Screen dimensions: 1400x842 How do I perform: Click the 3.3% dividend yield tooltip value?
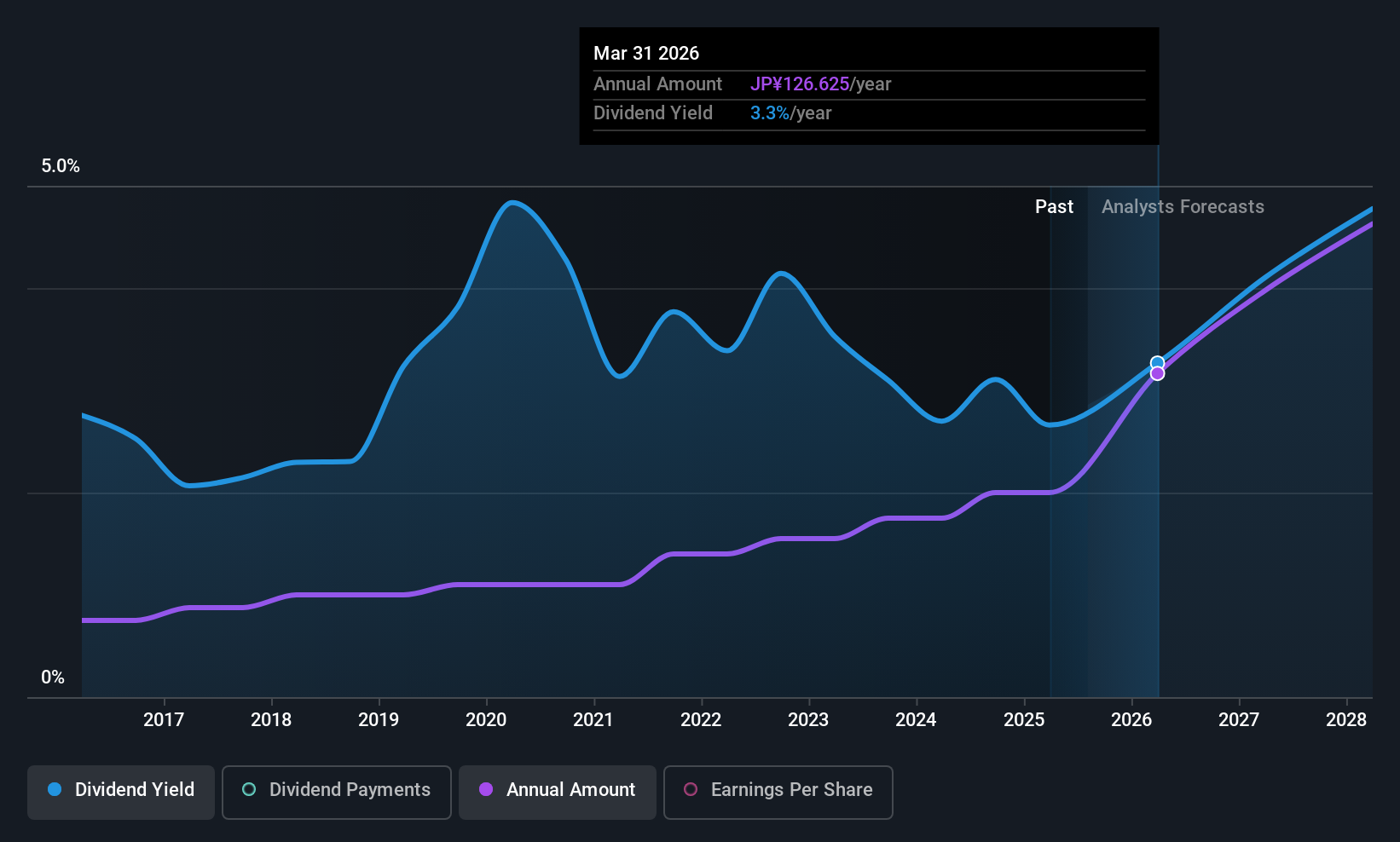(769, 113)
